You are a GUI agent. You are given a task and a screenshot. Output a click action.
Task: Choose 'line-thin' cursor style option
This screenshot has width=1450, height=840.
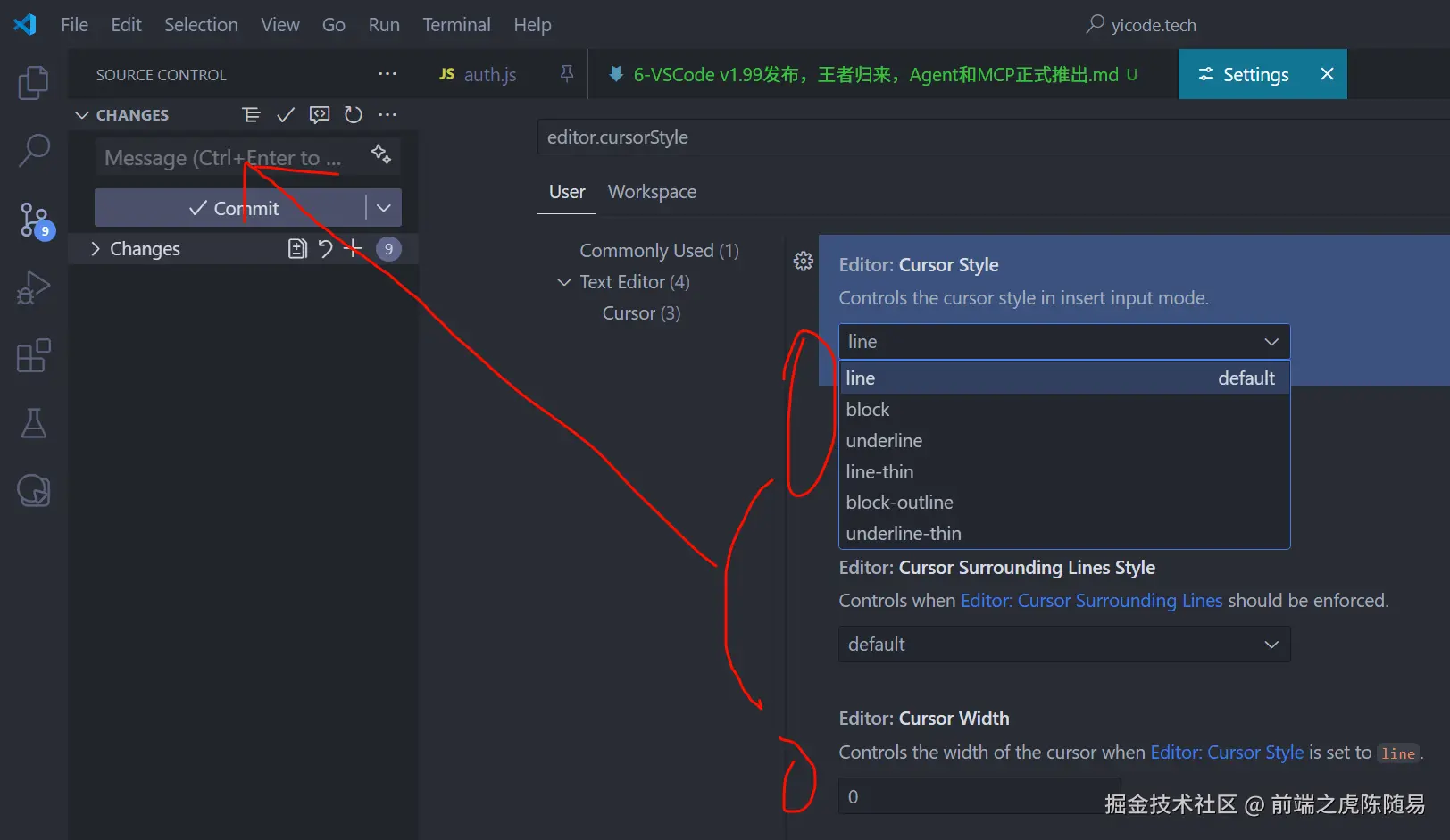1064,472
